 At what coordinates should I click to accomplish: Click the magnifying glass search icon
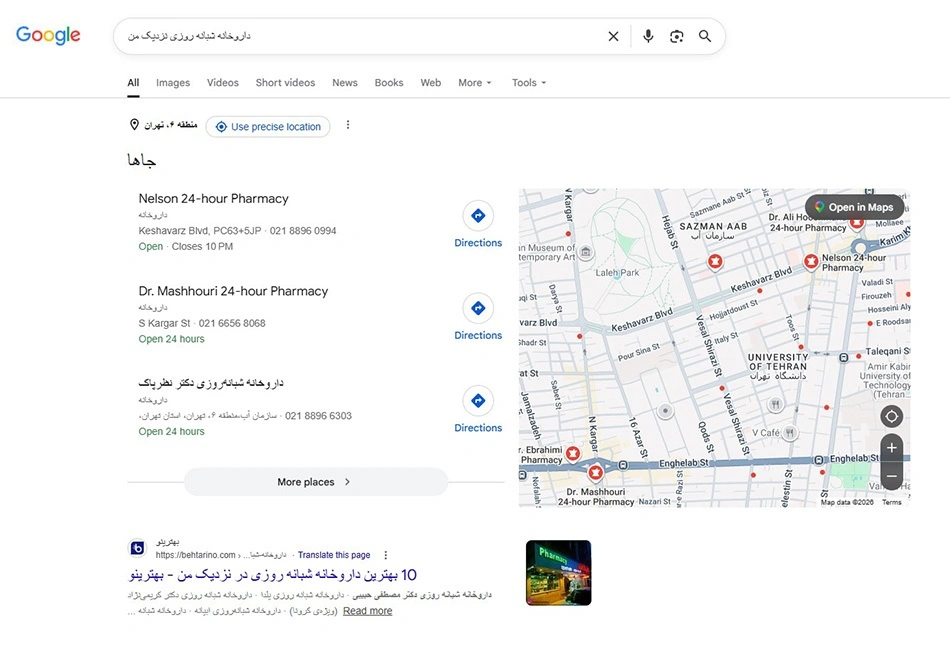tap(705, 36)
